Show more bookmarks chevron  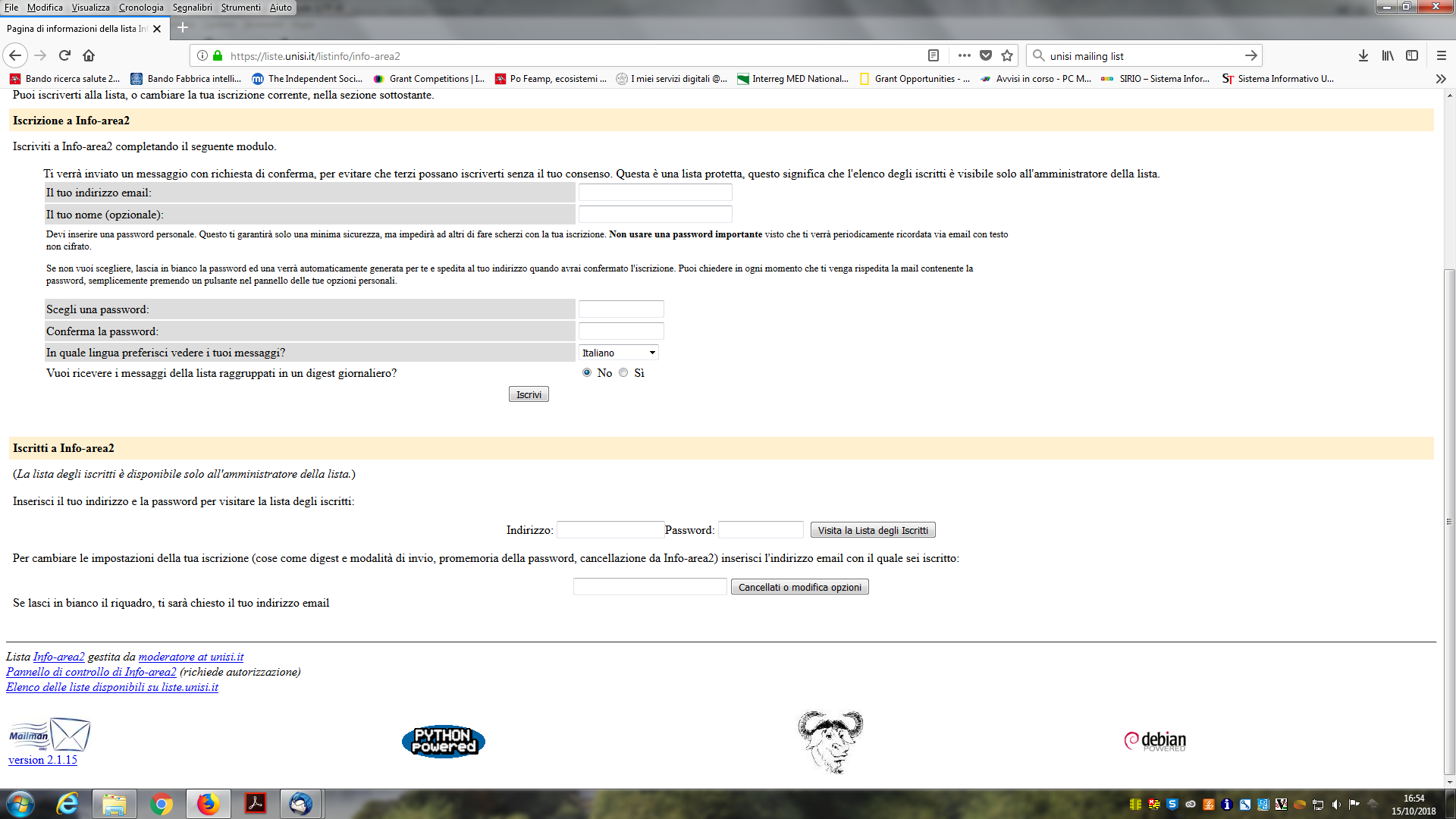tap(1440, 79)
